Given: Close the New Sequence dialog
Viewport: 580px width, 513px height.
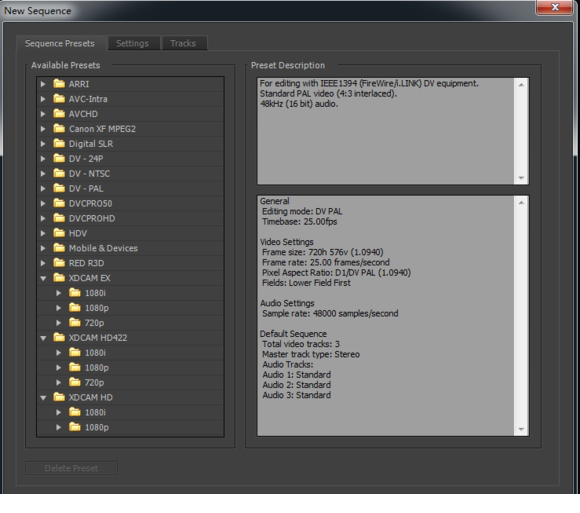Looking at the screenshot, I should click(x=554, y=7).
